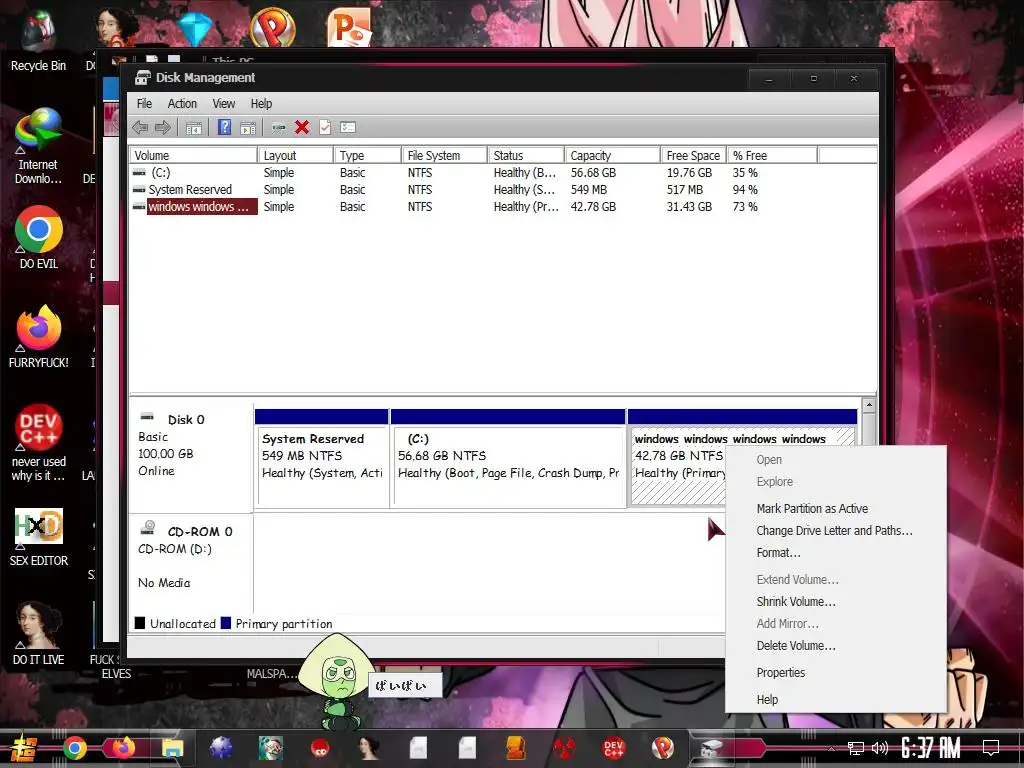Sort by the Free Space column header
Image resolution: width=1024 pixels, height=768 pixels.
[x=693, y=155]
